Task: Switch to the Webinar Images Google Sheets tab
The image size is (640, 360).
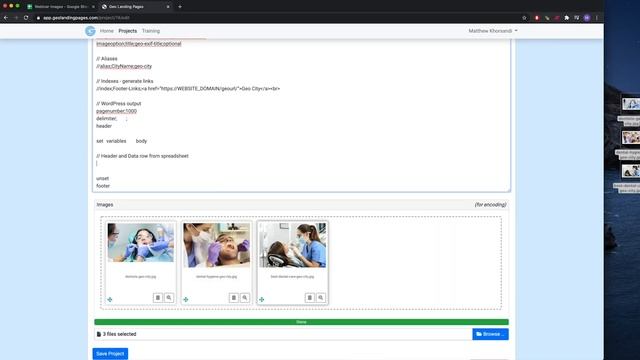Action: coord(60,7)
